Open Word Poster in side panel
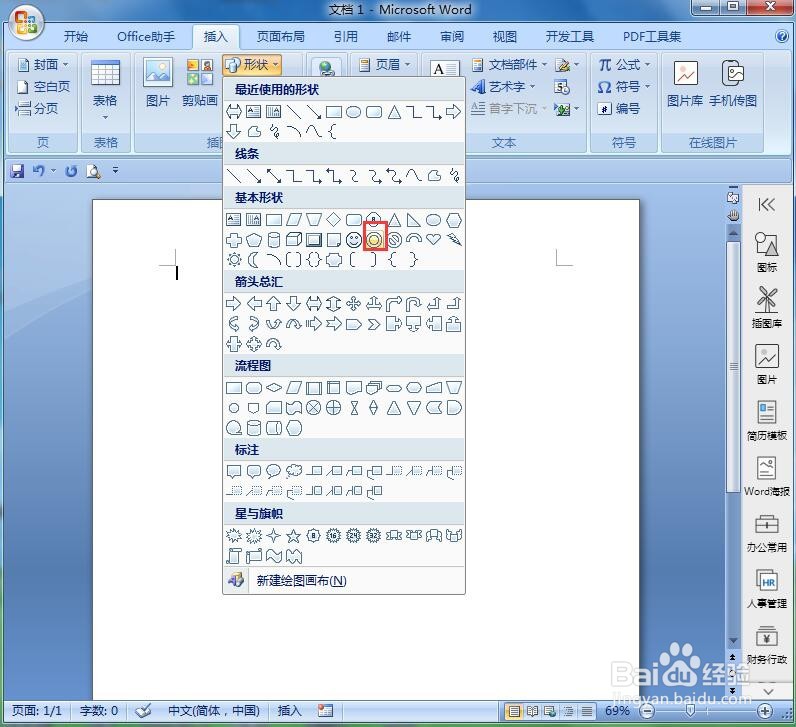Viewport: 796px width, 727px height. [767, 476]
